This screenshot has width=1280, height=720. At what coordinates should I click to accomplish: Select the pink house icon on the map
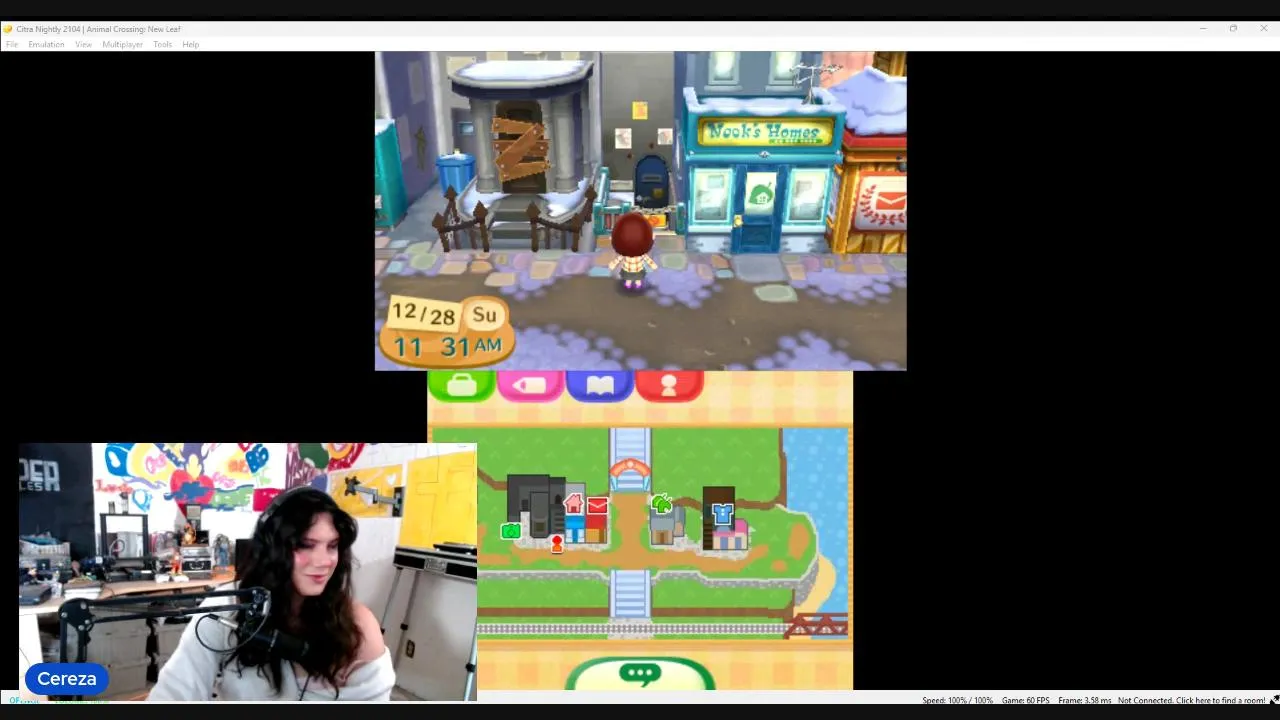(x=573, y=504)
